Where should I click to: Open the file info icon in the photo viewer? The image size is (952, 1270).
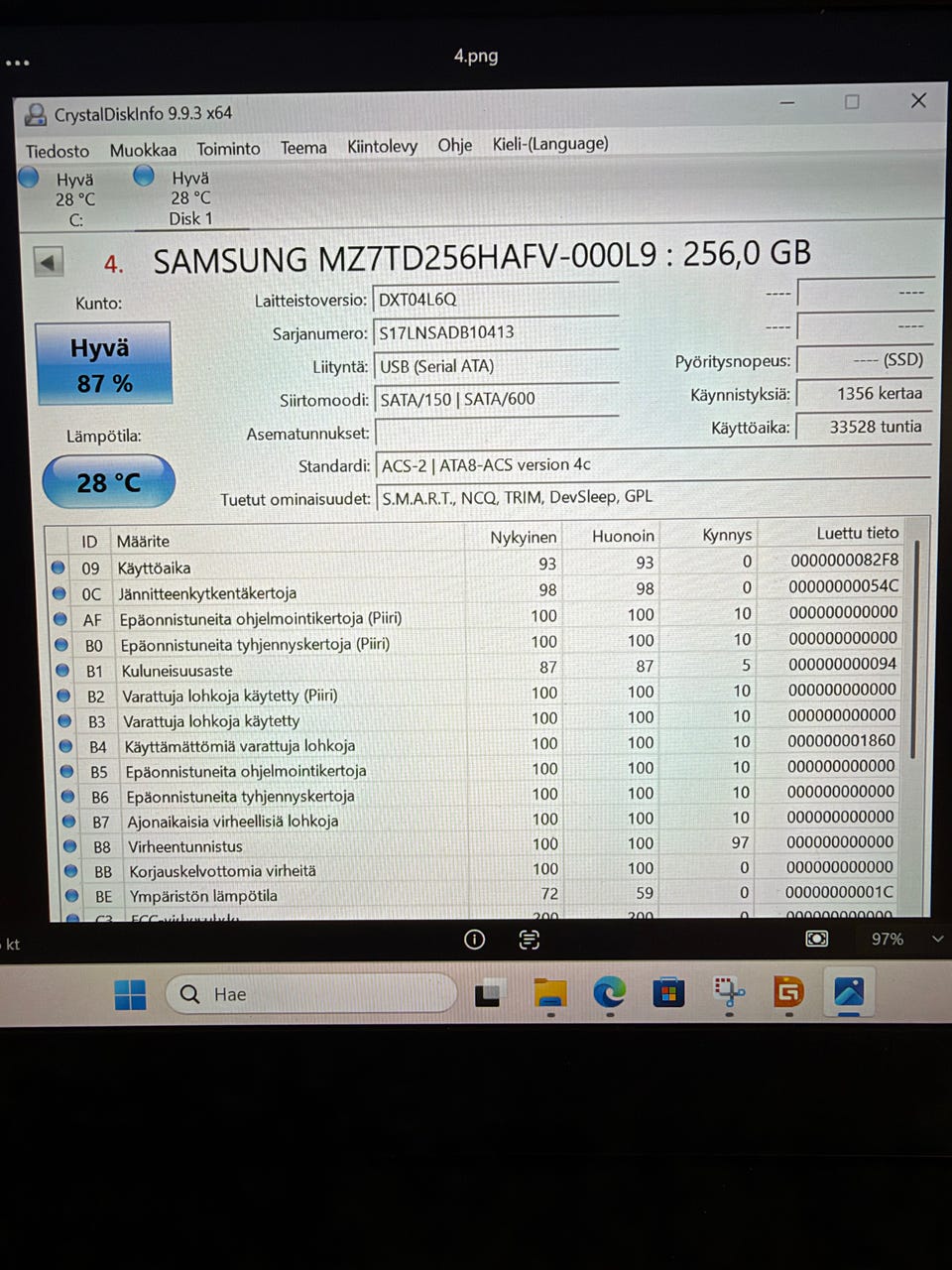(475, 939)
